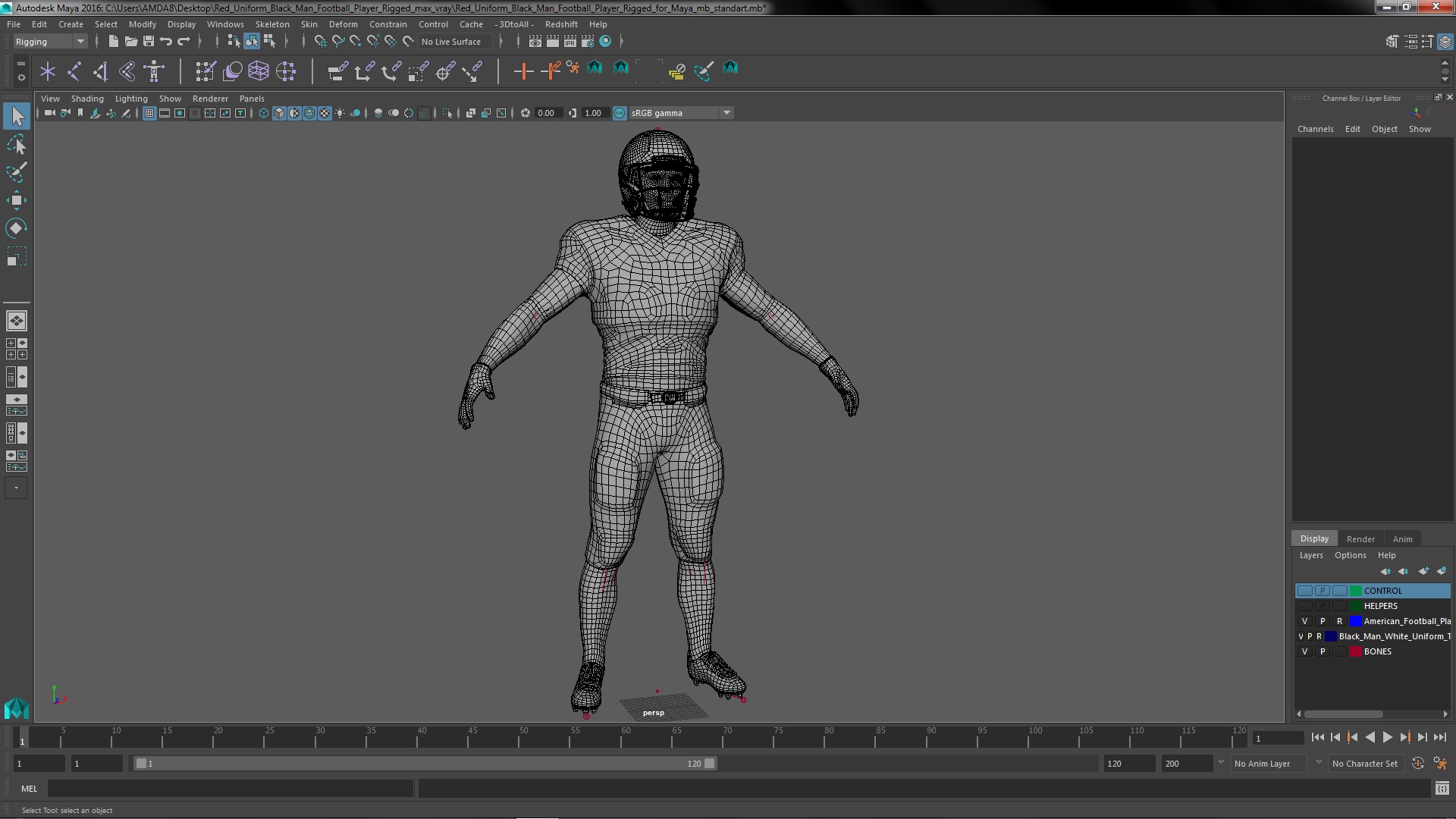Click the blue American_Football layer color swatch

[1355, 621]
